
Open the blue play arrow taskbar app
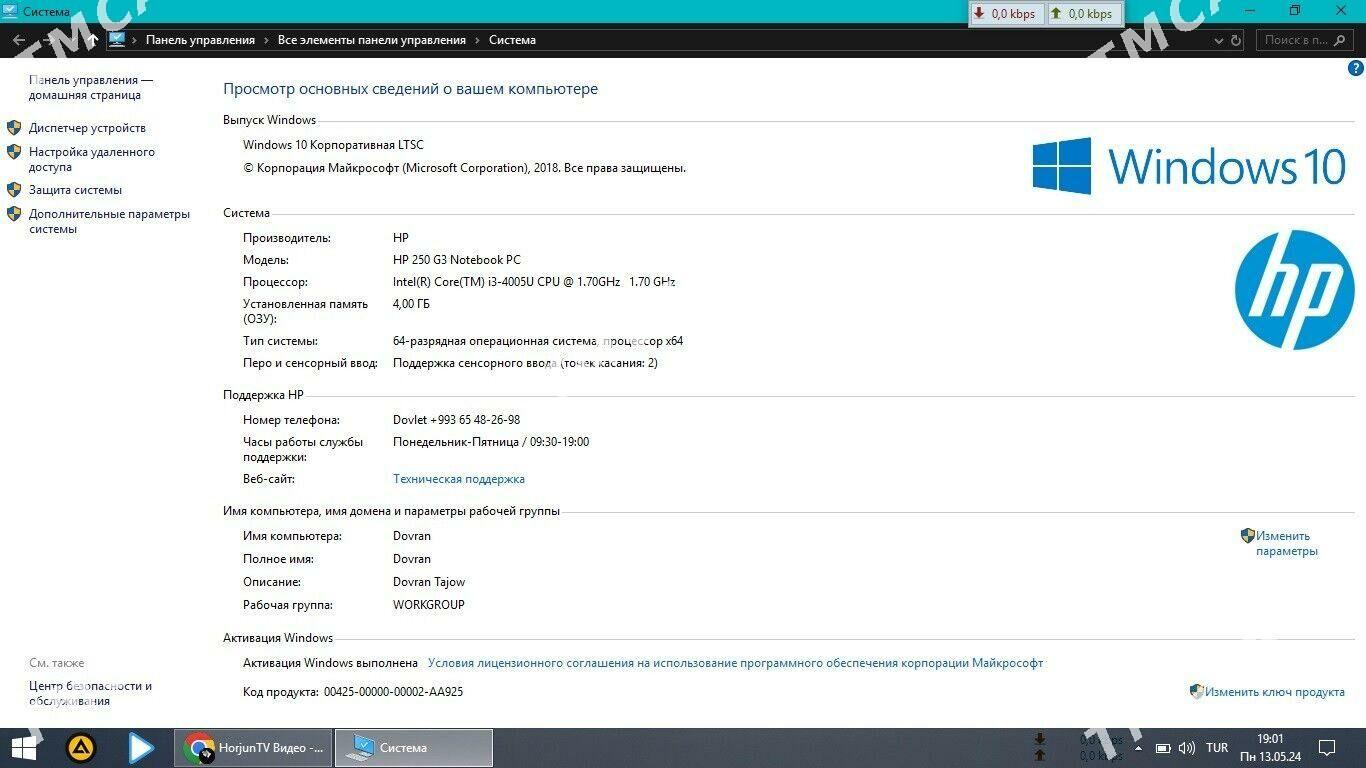(x=141, y=748)
